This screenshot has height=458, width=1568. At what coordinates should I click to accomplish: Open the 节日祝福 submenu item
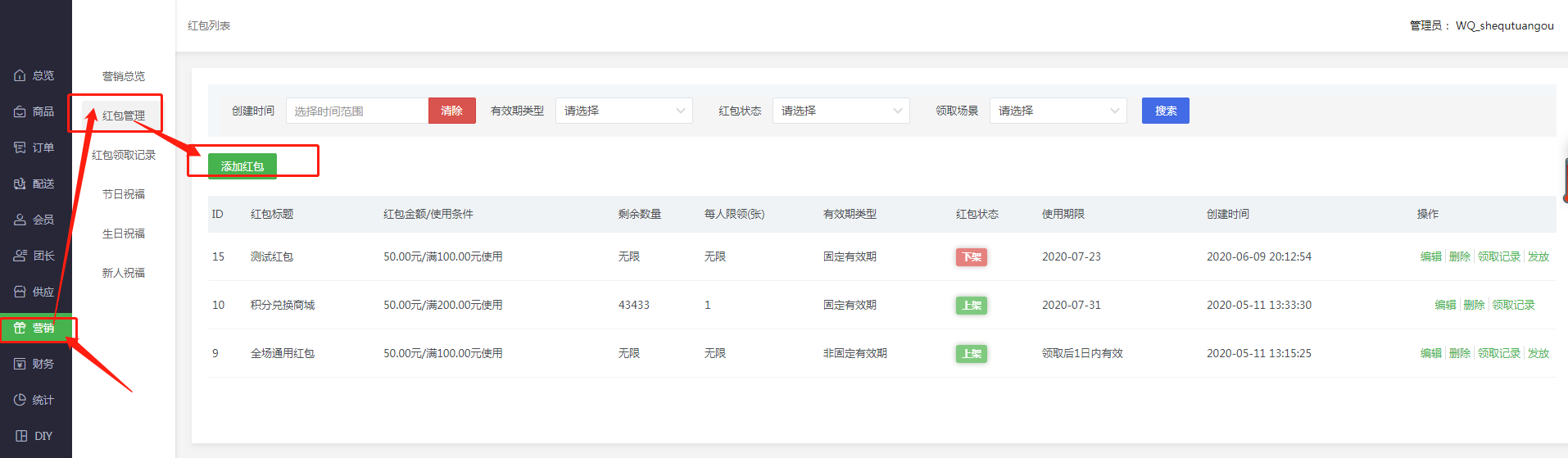(124, 194)
